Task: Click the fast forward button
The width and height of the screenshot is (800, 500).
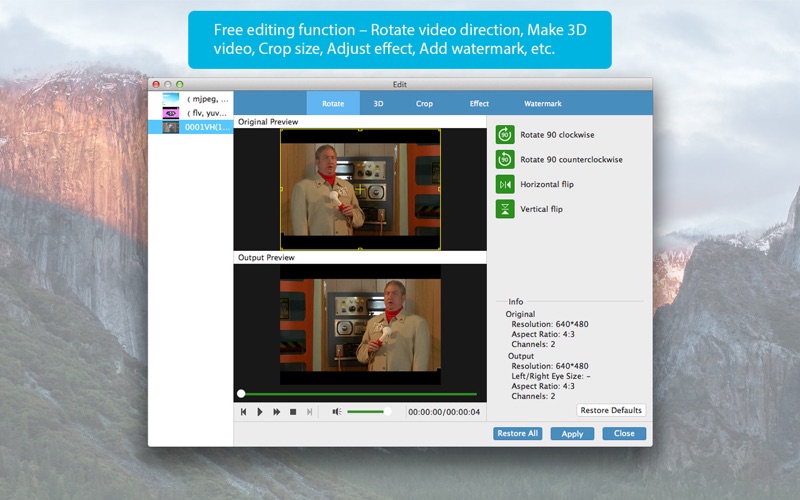Action: 277,412
